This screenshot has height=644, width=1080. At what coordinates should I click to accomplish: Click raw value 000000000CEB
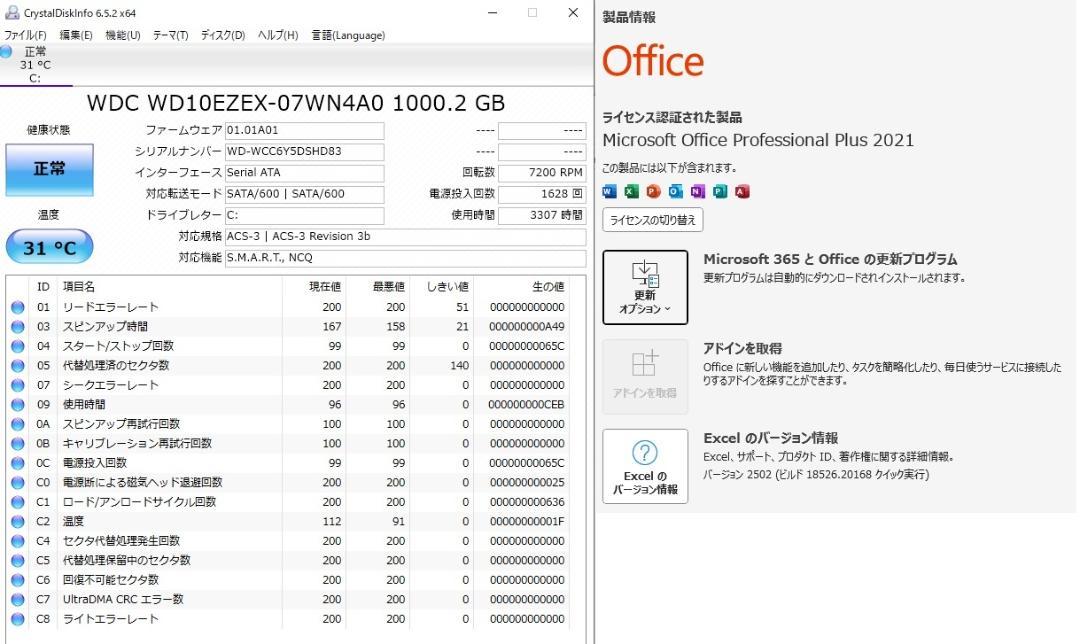(x=527, y=405)
